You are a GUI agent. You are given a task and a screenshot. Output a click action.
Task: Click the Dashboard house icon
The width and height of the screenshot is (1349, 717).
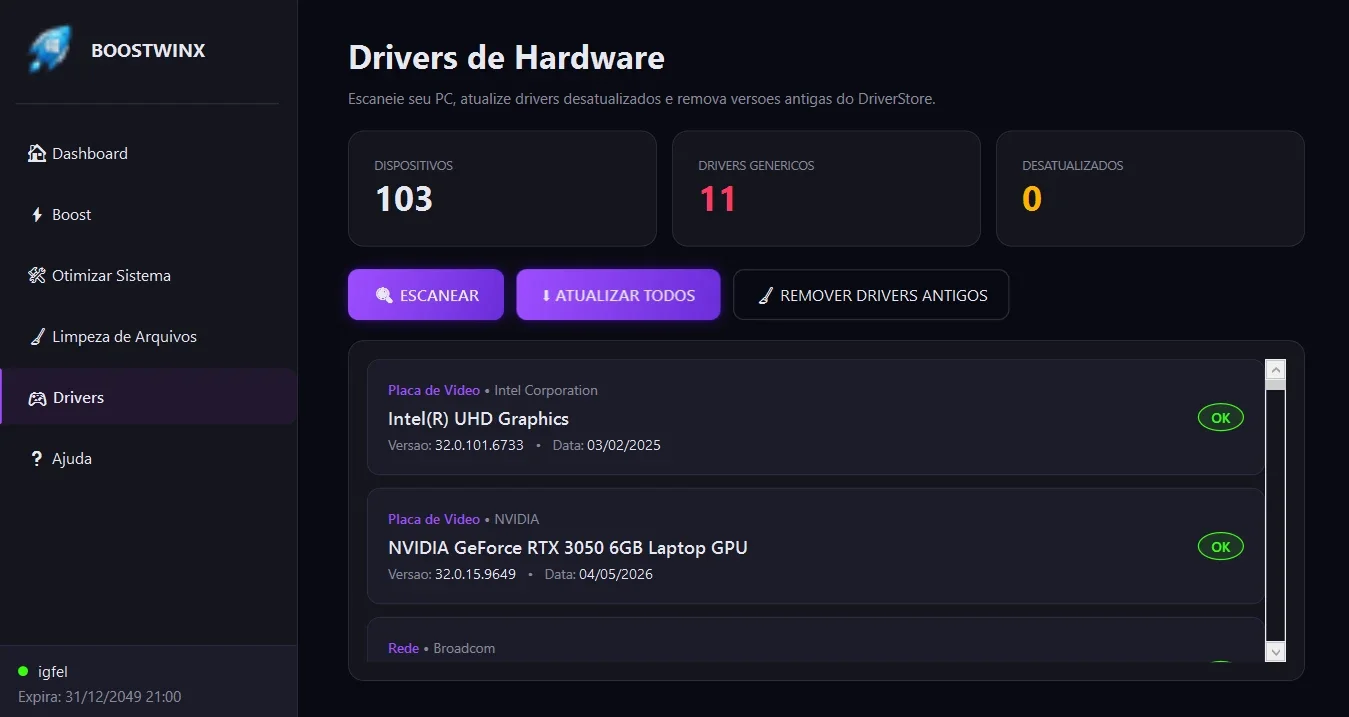click(37, 153)
